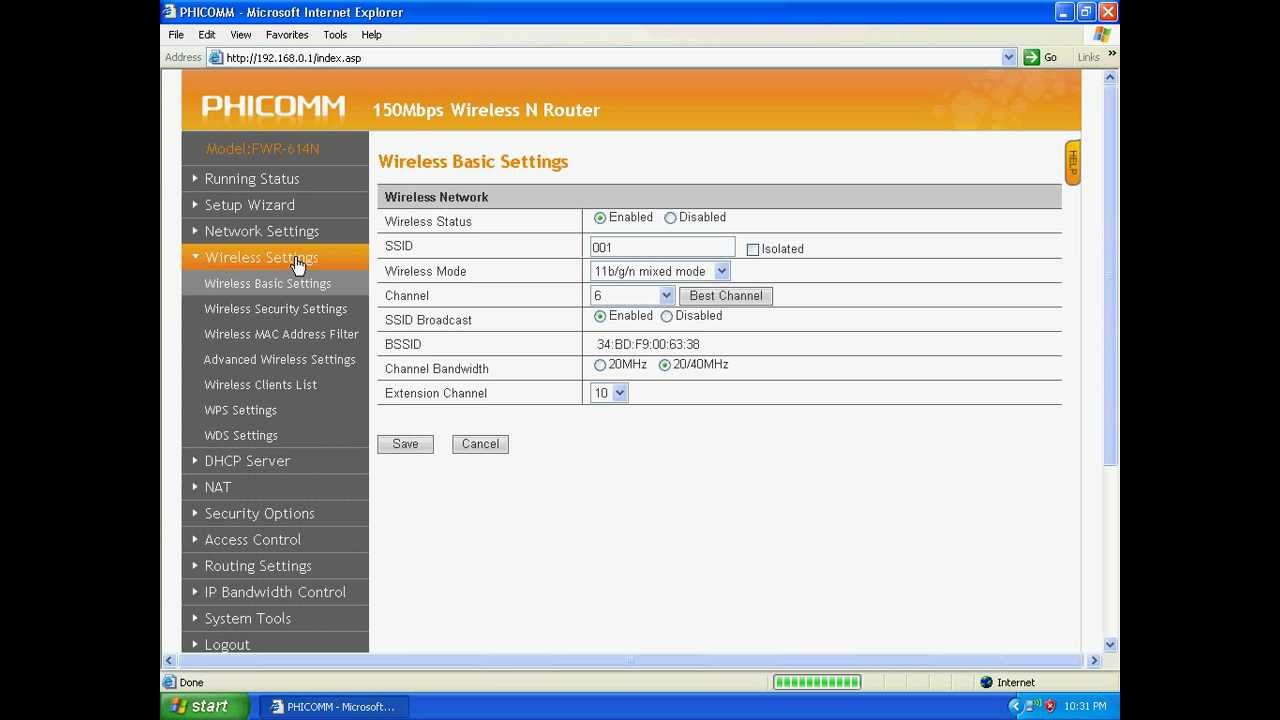Viewport: 1280px width, 720px height.
Task: Select 20MHz channel bandwidth
Action: pyautogui.click(x=600, y=365)
